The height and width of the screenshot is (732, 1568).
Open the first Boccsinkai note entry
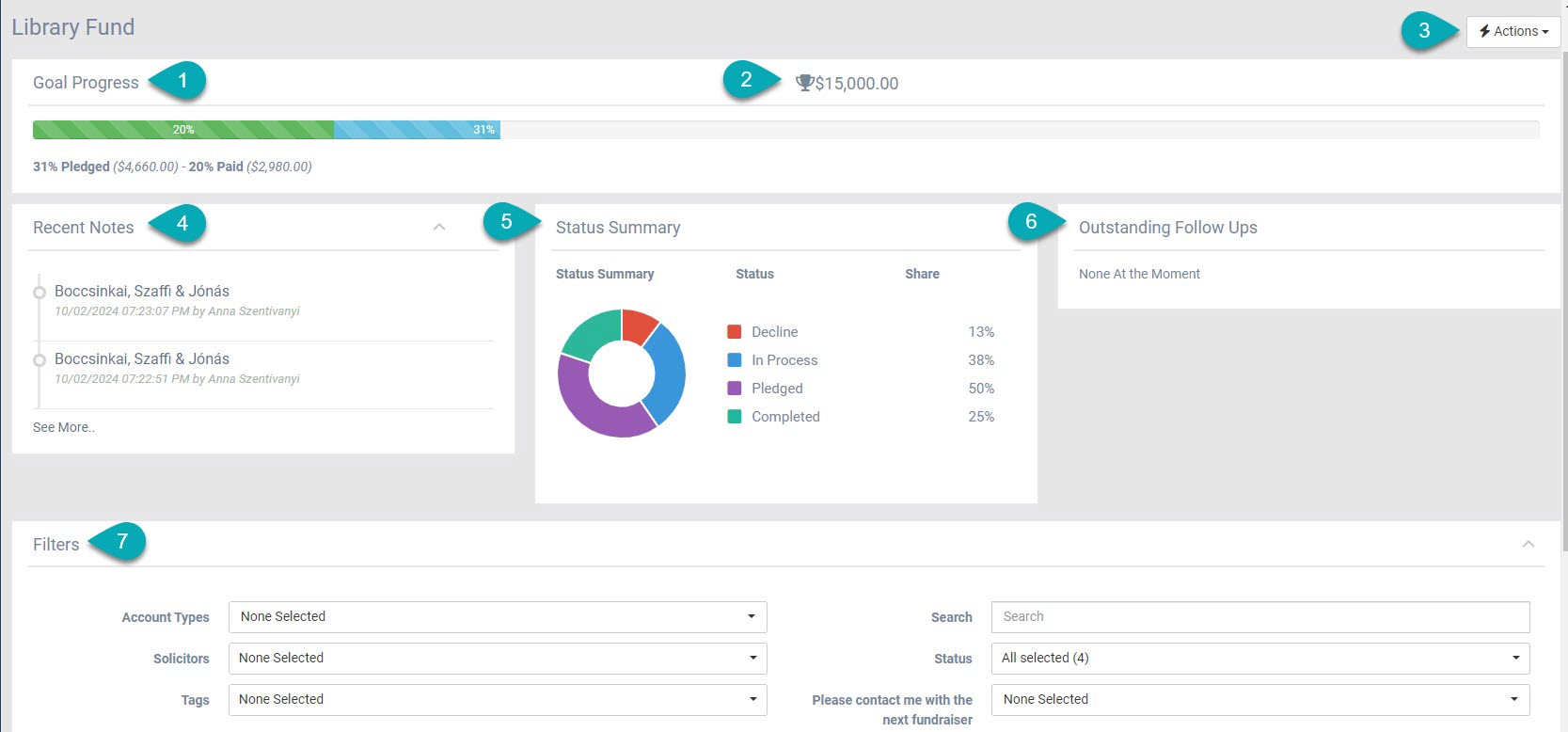[x=142, y=292]
